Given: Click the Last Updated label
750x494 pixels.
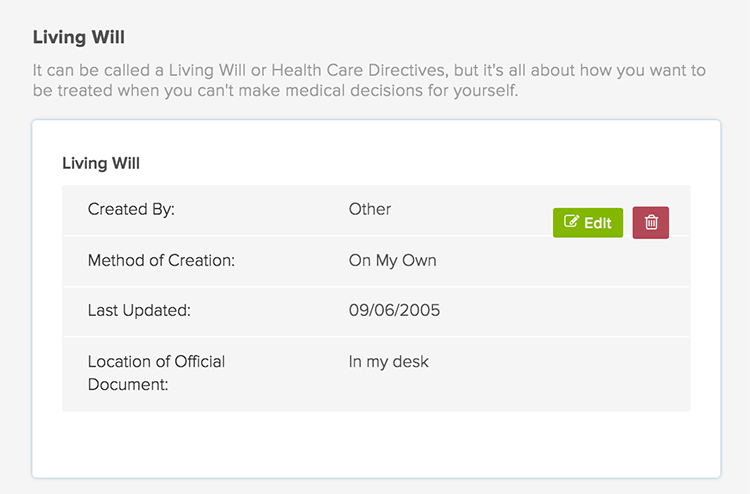Looking at the screenshot, I should pyautogui.click(x=139, y=311).
